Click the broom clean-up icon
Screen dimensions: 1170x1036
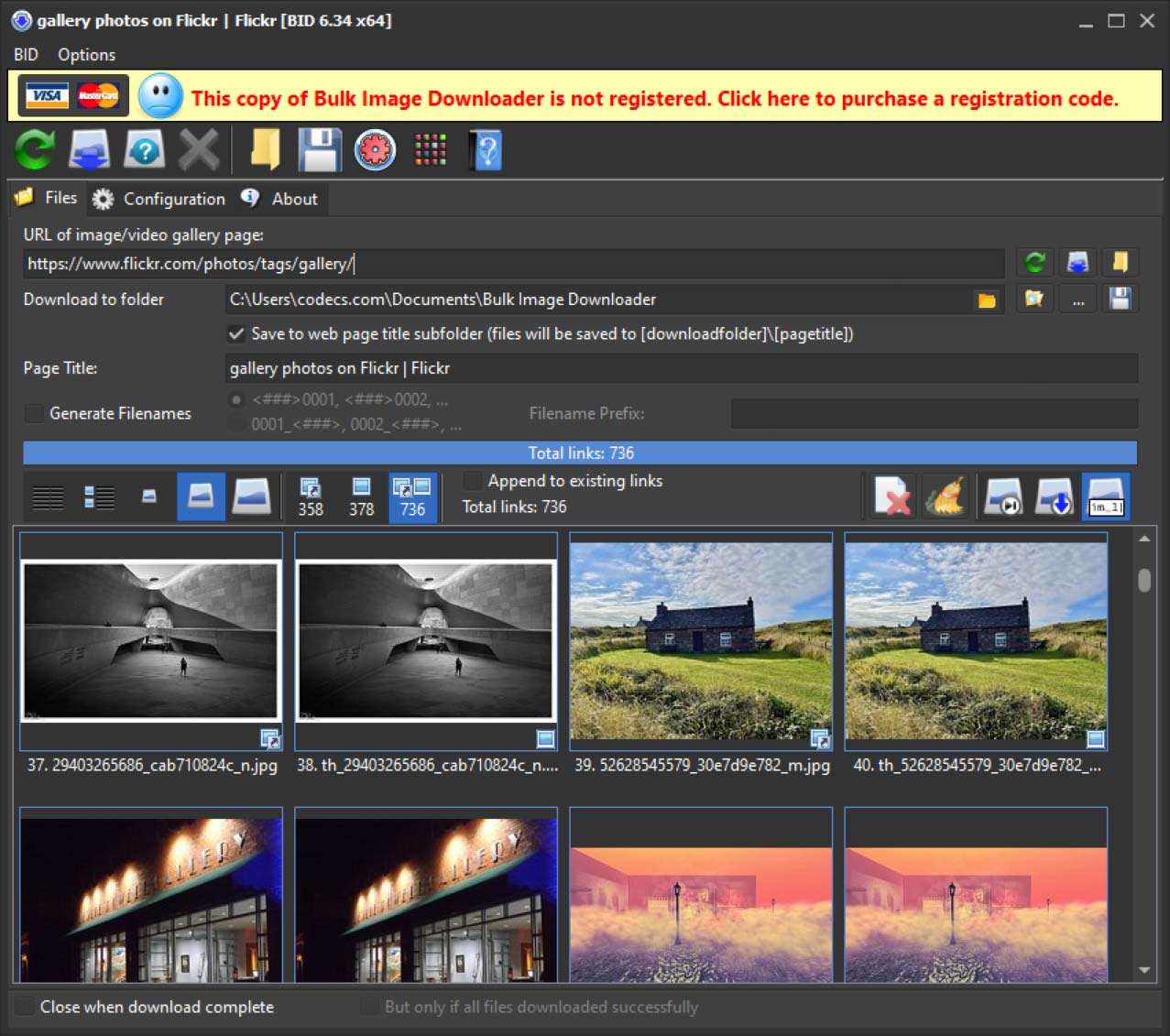point(945,496)
